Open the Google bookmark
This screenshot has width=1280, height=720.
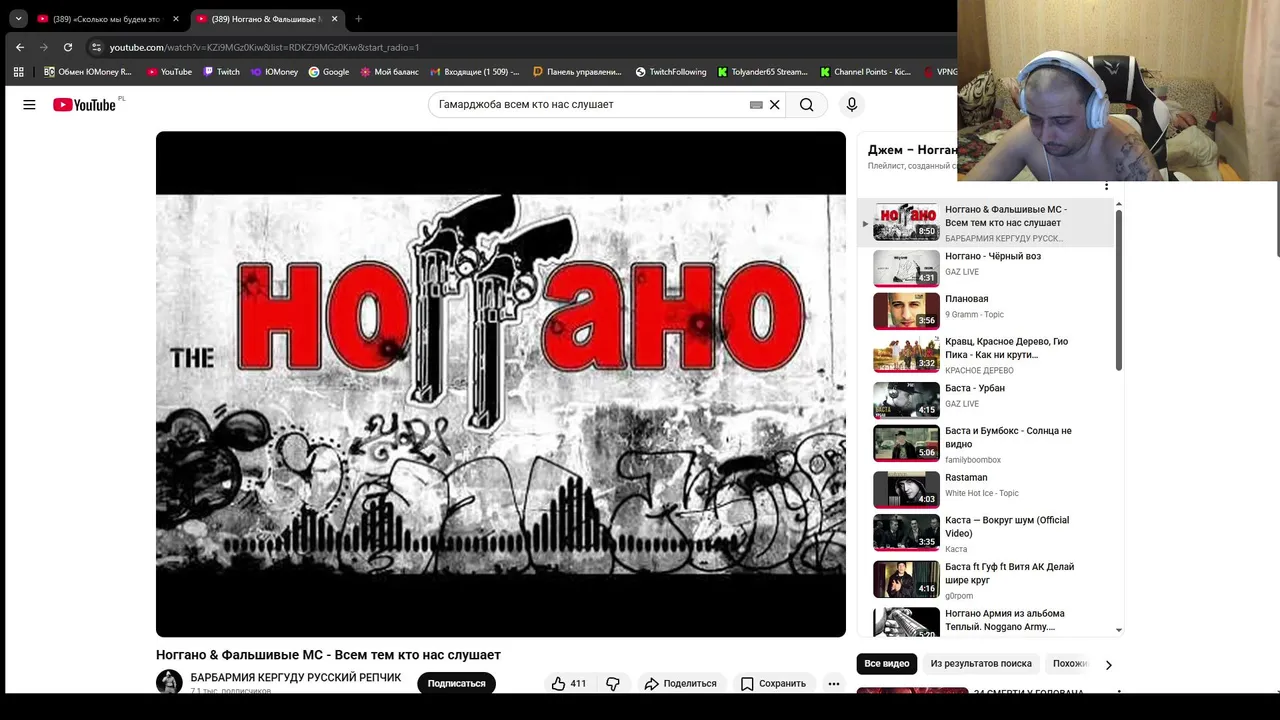pos(329,72)
